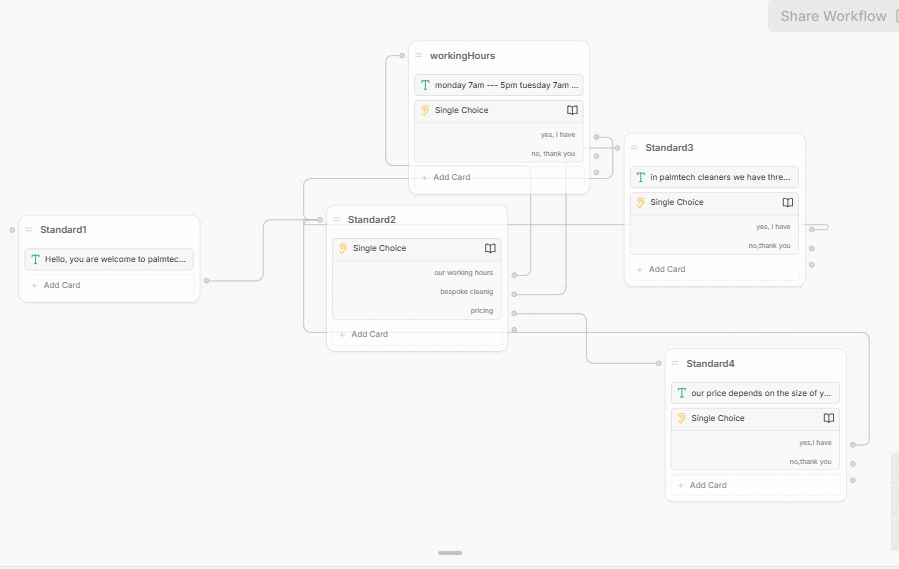Image resolution: width=899 pixels, height=569 pixels.
Task: Select the 'our working hours' choice option
Action: click(x=463, y=272)
